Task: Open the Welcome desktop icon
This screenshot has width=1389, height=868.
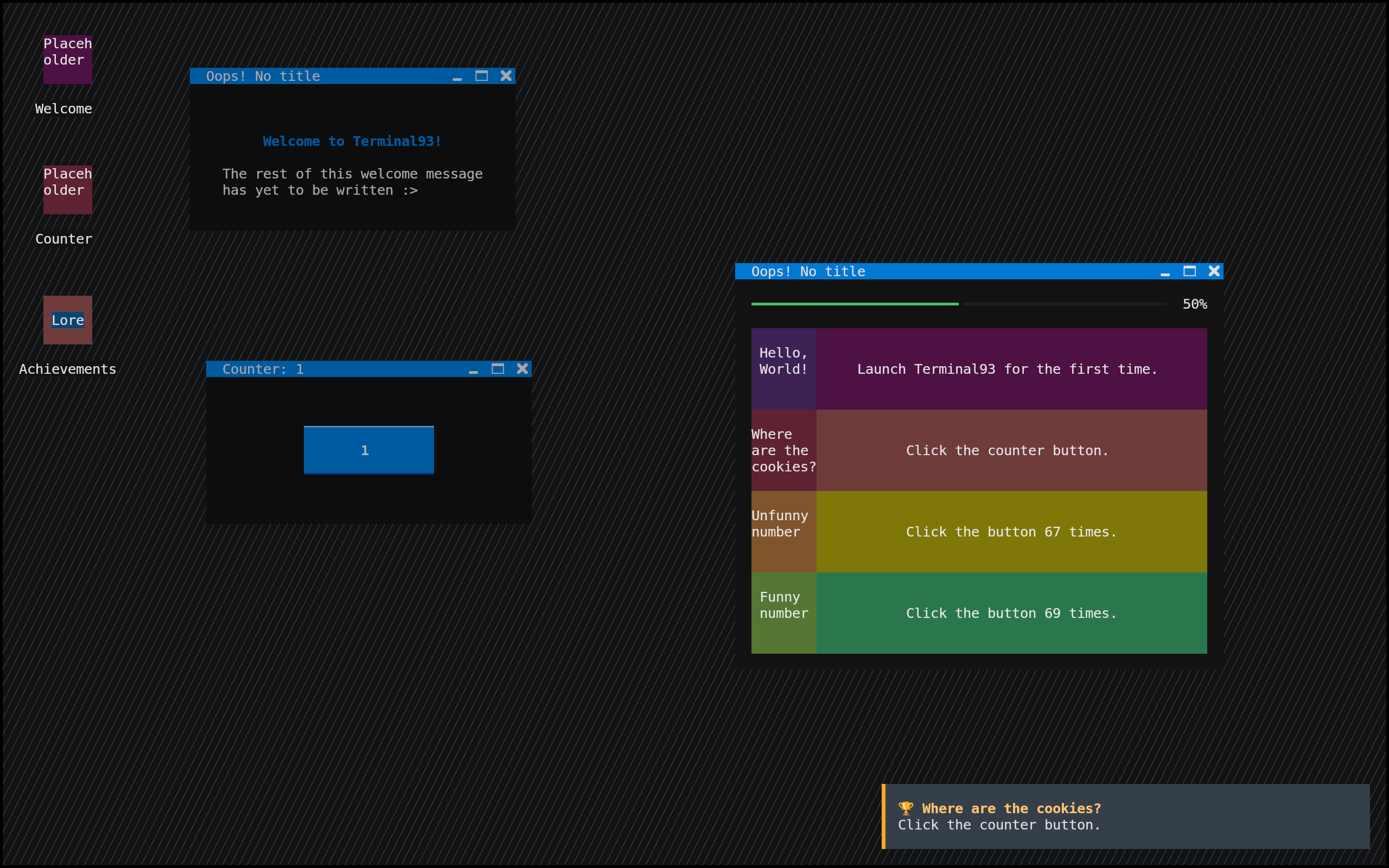Action: 67,60
